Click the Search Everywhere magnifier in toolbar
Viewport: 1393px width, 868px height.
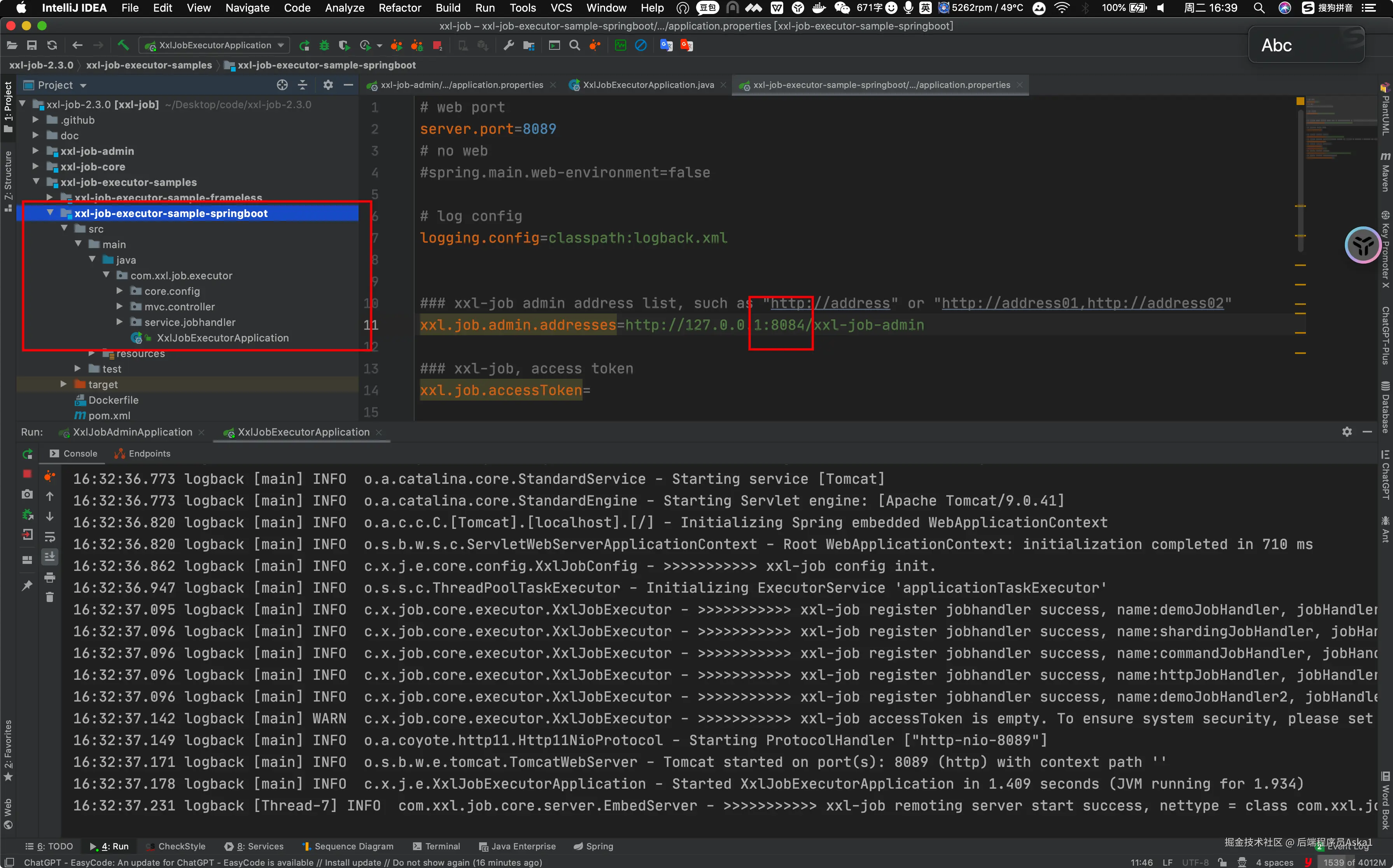574,45
